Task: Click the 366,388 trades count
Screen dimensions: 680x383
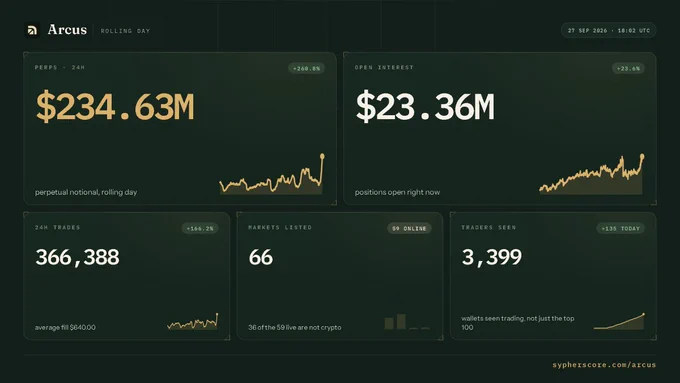Action: pyautogui.click(x=77, y=258)
